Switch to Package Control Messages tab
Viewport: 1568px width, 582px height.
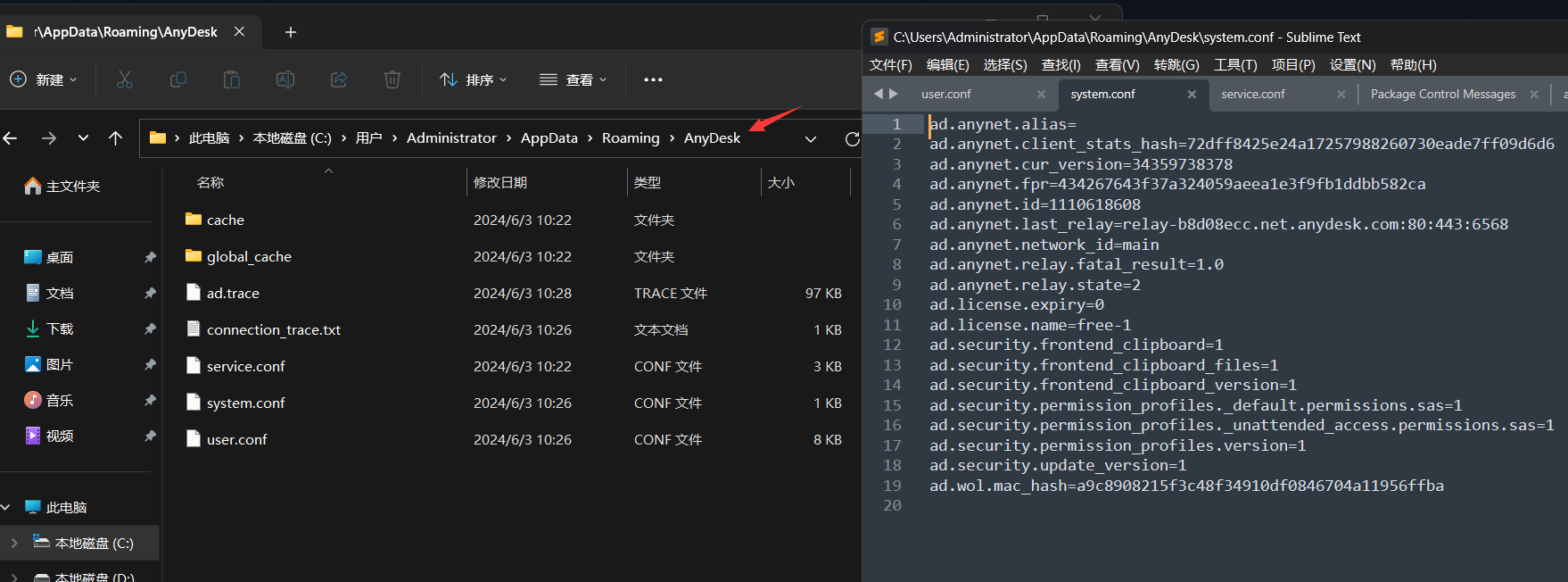[x=1443, y=94]
